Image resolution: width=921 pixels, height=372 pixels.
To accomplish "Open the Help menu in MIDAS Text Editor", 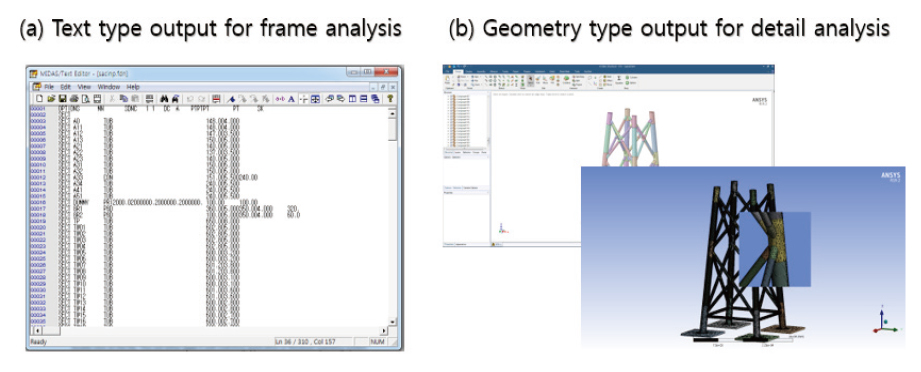I will pos(133,87).
